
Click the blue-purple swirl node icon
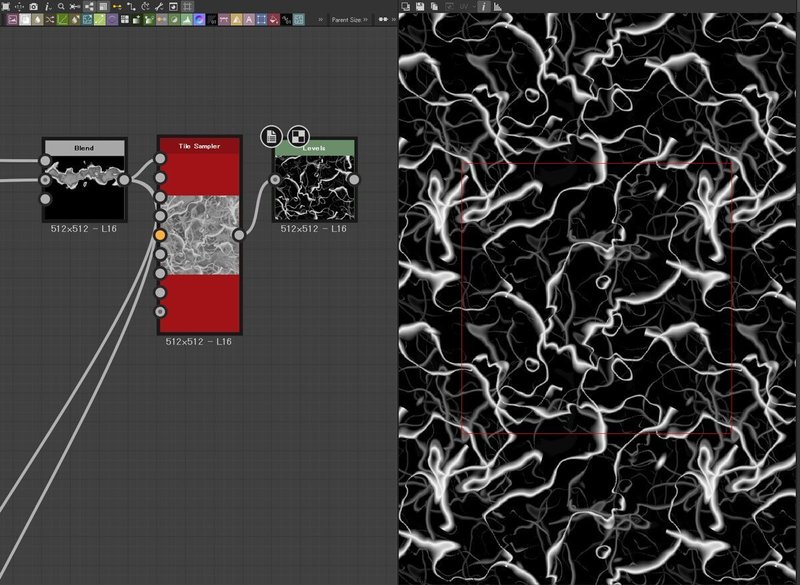click(x=199, y=20)
